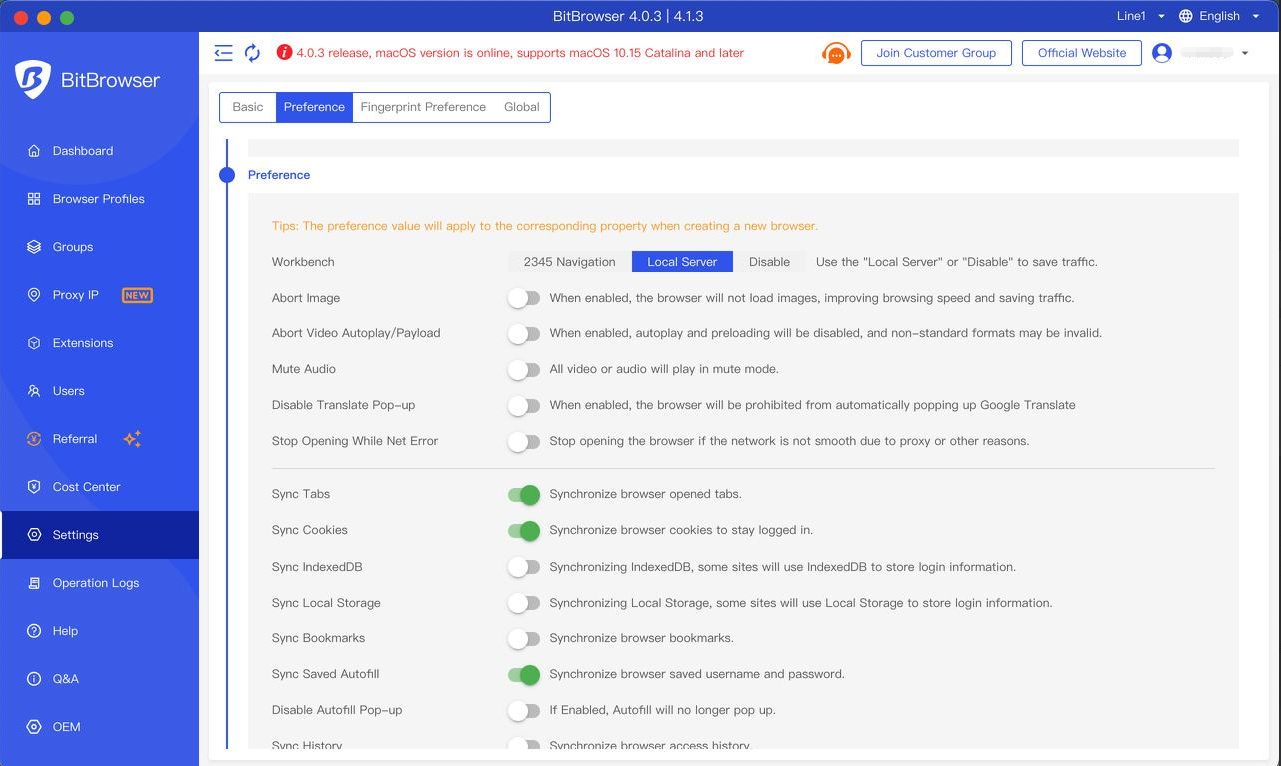Click the sparkle stars next to Referral

132,439
